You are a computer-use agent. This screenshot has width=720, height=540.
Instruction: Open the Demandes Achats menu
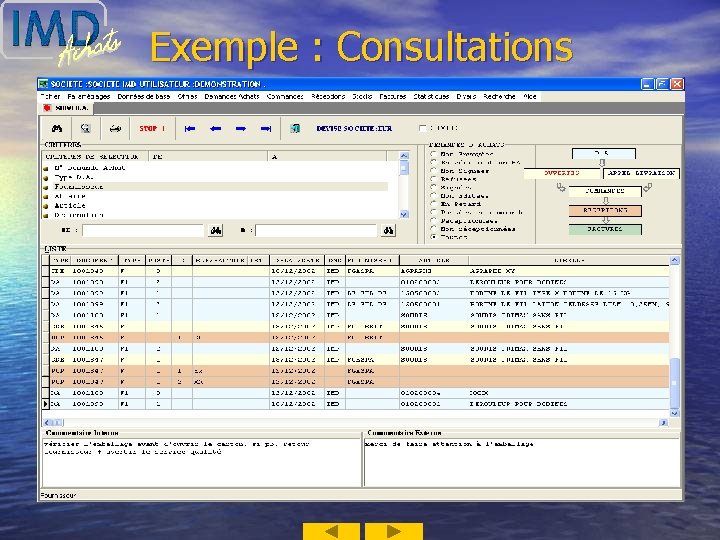(x=232, y=96)
